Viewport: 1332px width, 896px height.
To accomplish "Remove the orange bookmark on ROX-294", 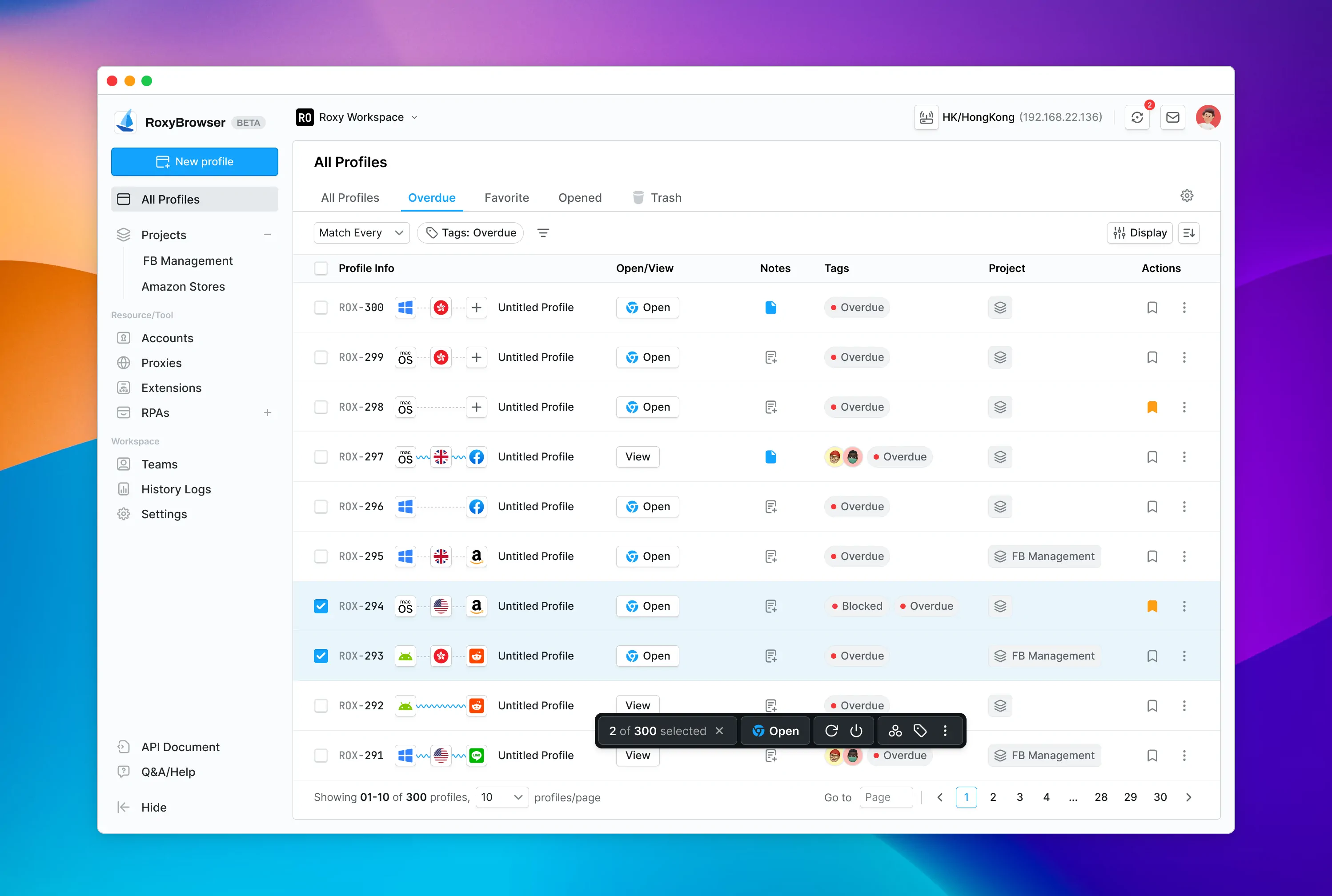I will point(1152,606).
